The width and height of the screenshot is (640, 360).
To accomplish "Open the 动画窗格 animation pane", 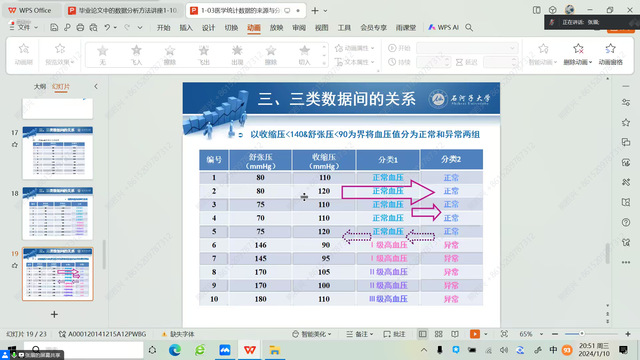I will point(610,54).
